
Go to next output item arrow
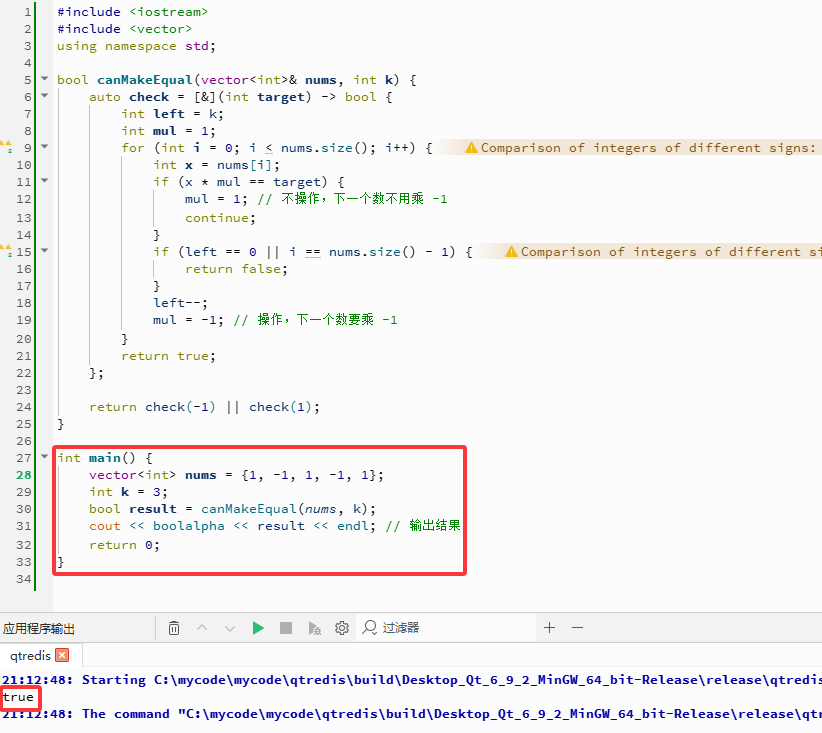(230, 628)
